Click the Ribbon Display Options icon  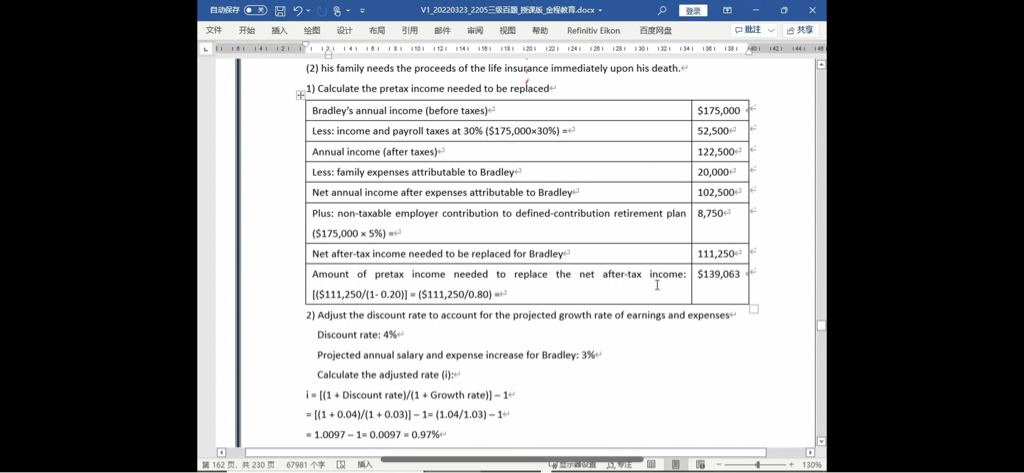(727, 10)
